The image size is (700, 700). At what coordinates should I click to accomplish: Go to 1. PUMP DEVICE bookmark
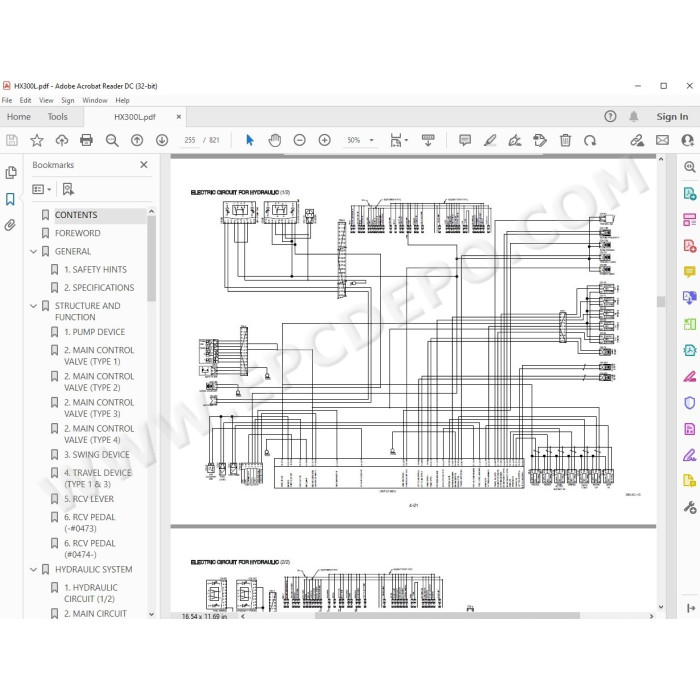pos(94,332)
